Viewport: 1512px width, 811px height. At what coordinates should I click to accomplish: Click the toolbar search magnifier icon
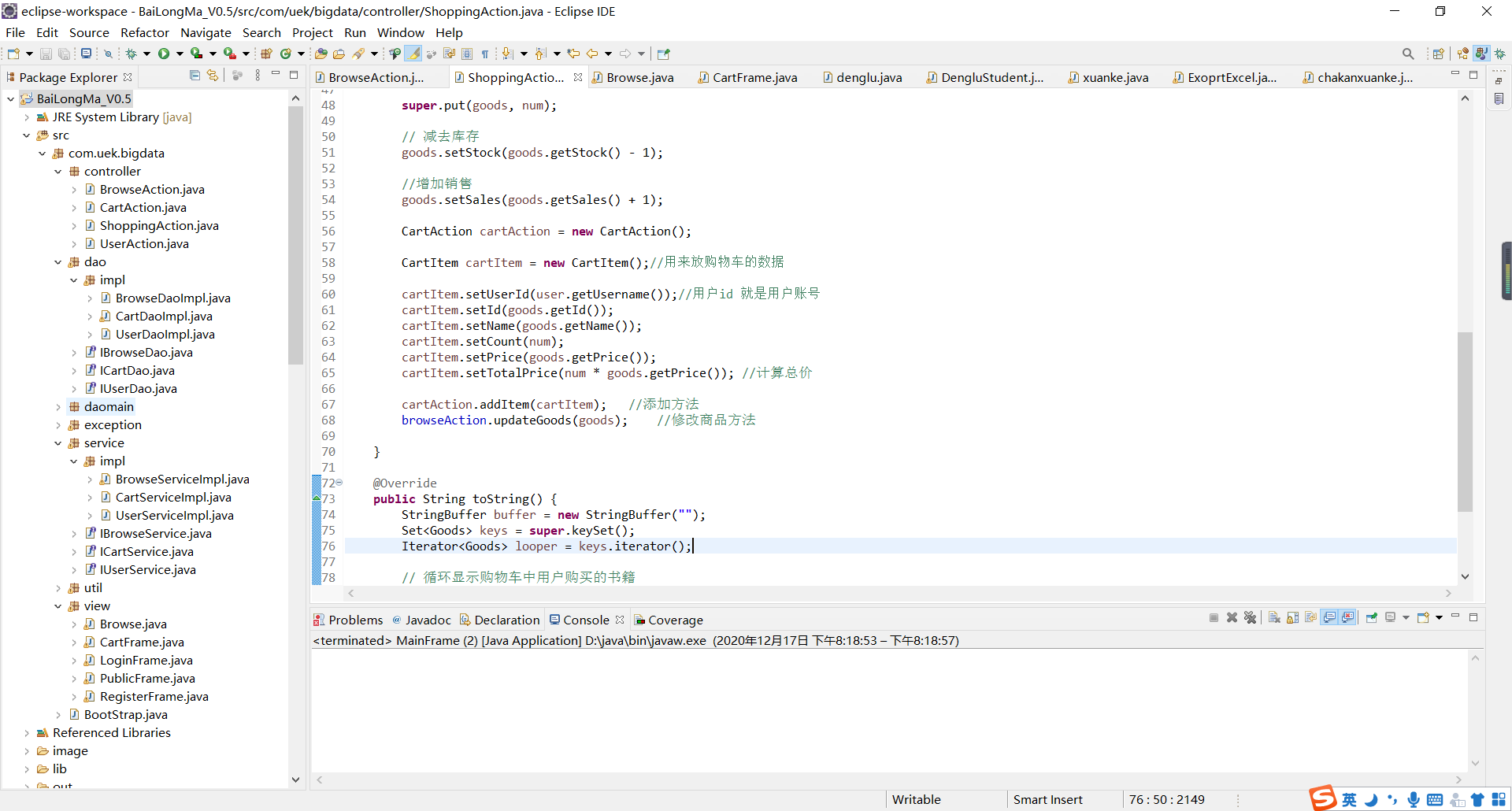click(1407, 54)
